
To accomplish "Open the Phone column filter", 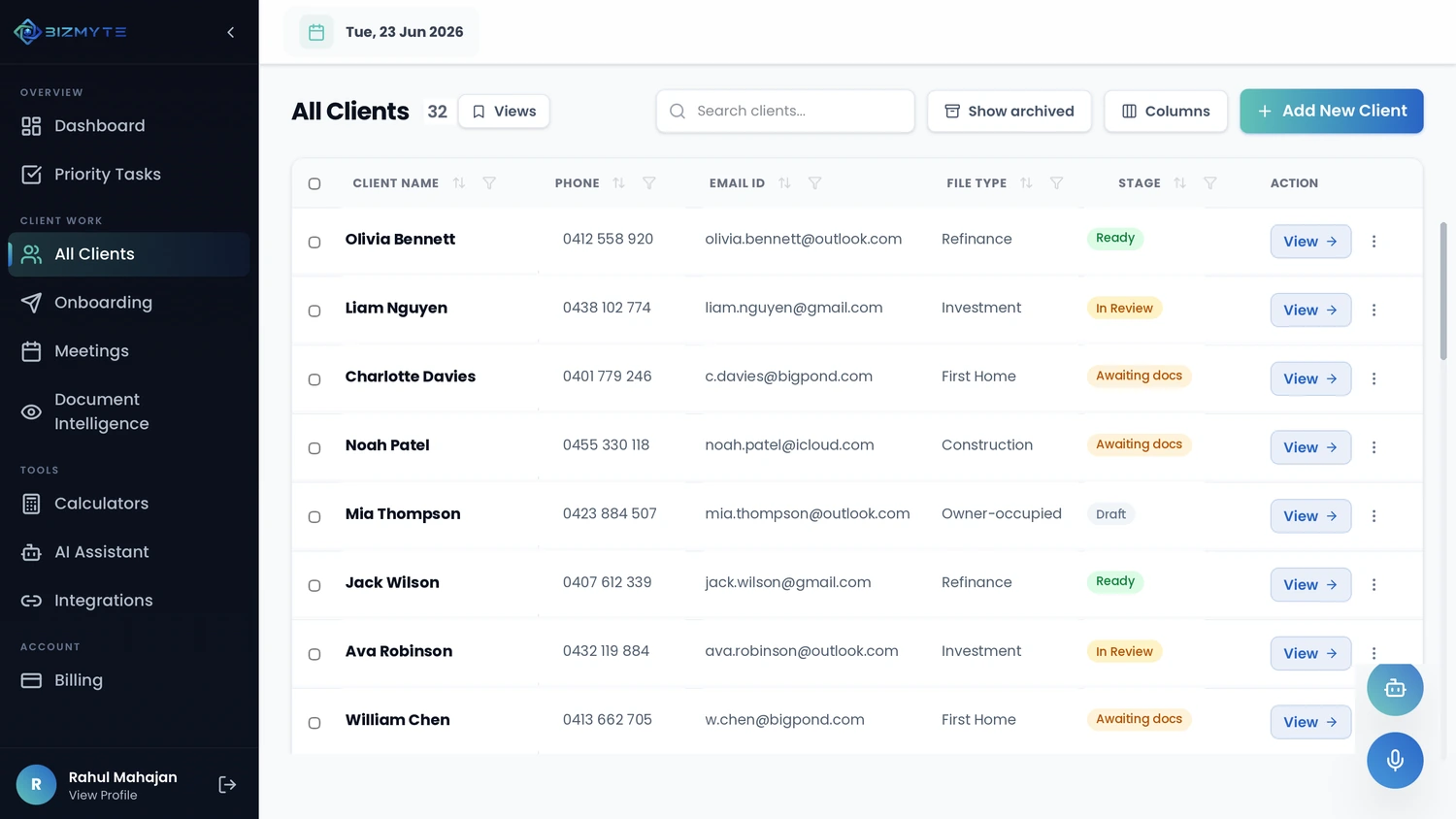I will pos(649,183).
